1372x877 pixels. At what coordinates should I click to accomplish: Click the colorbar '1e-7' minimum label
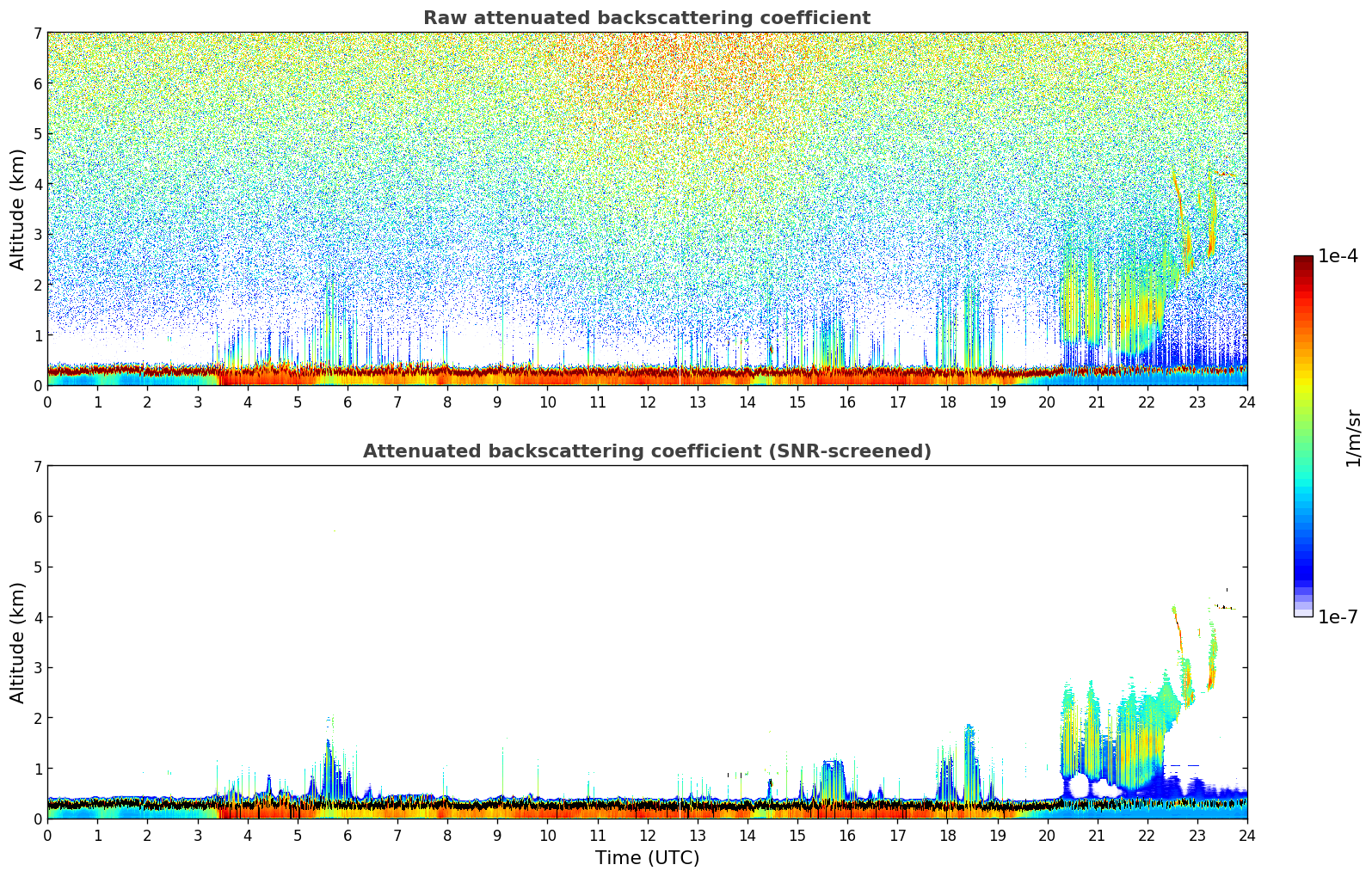tap(1337, 616)
